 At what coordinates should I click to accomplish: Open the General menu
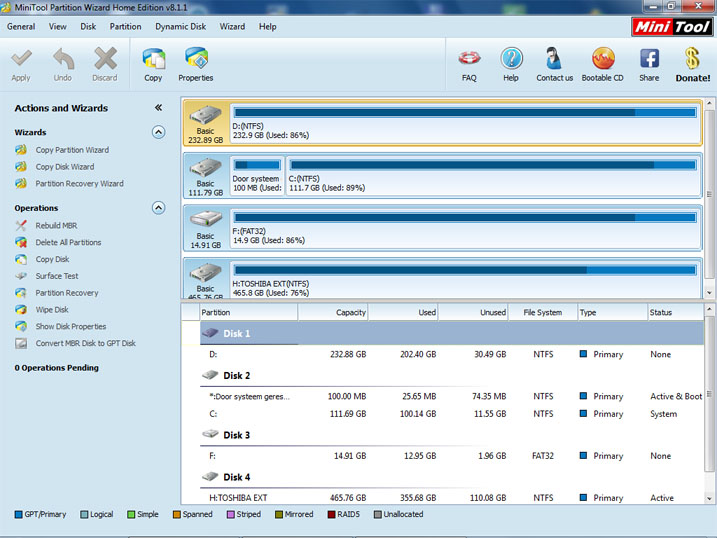[21, 27]
